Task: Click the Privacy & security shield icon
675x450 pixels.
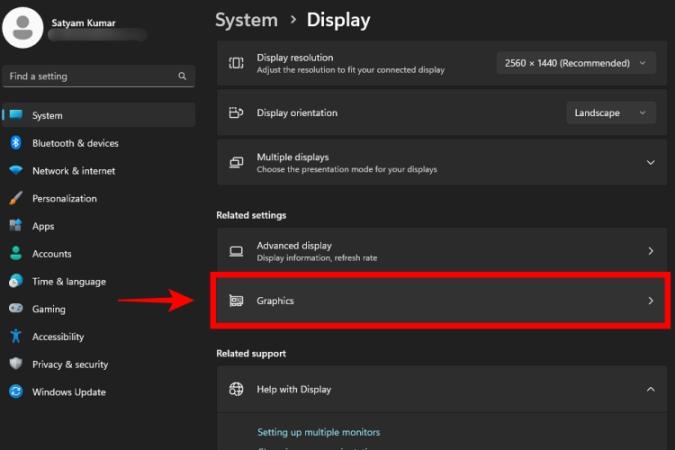Action: (x=16, y=364)
